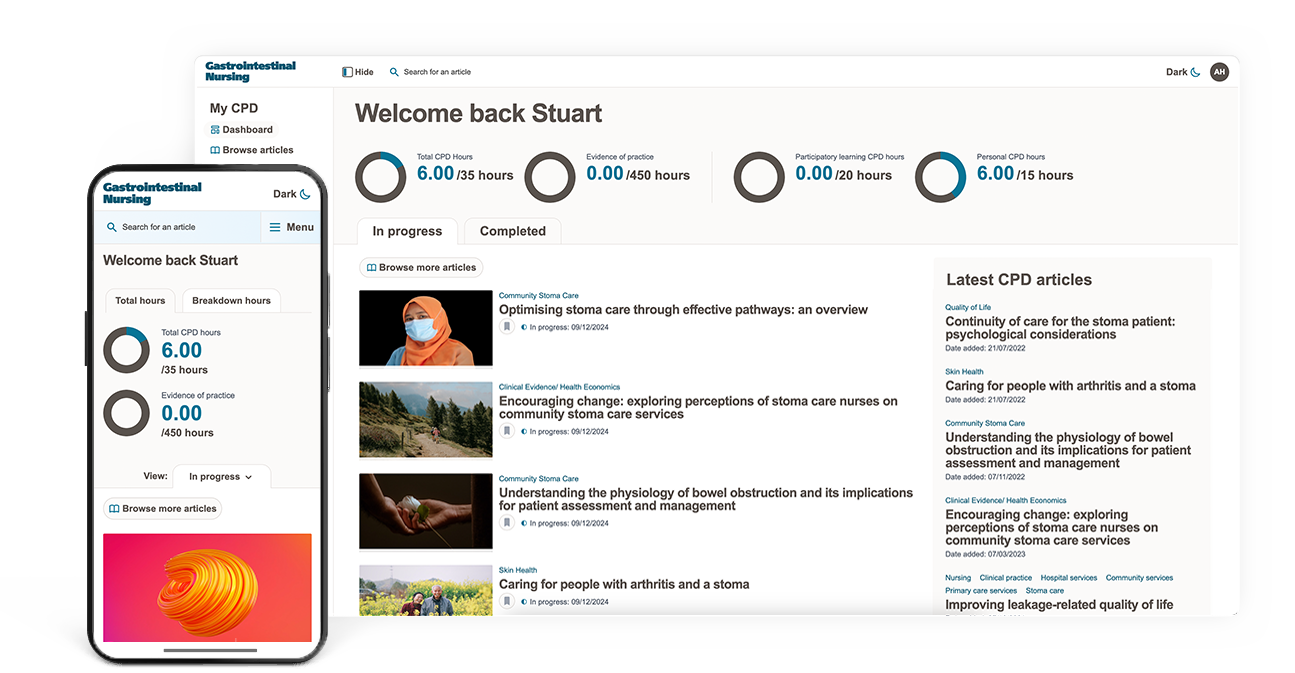Click the phone Evidence of practice ring

[126, 413]
